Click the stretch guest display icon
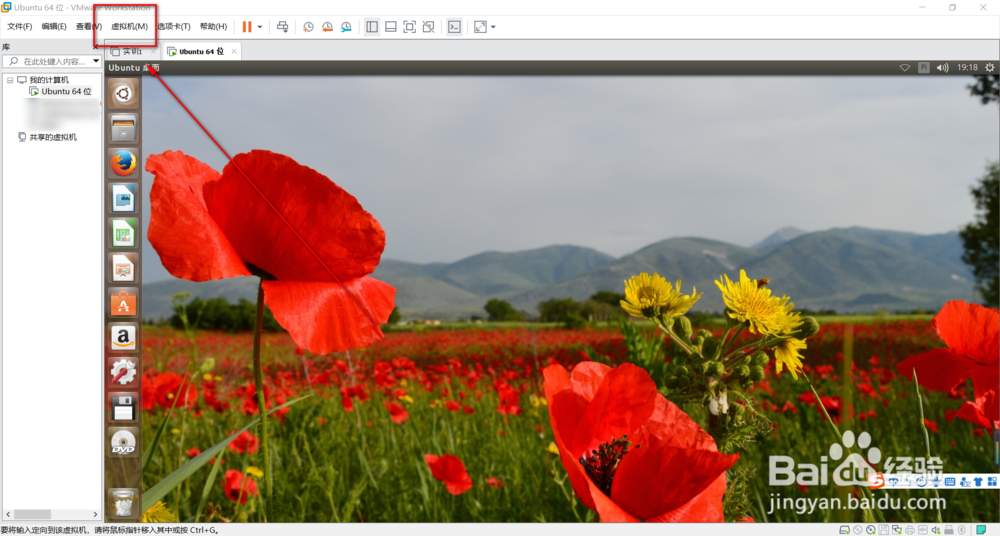The width and height of the screenshot is (1000, 536). tap(480, 27)
